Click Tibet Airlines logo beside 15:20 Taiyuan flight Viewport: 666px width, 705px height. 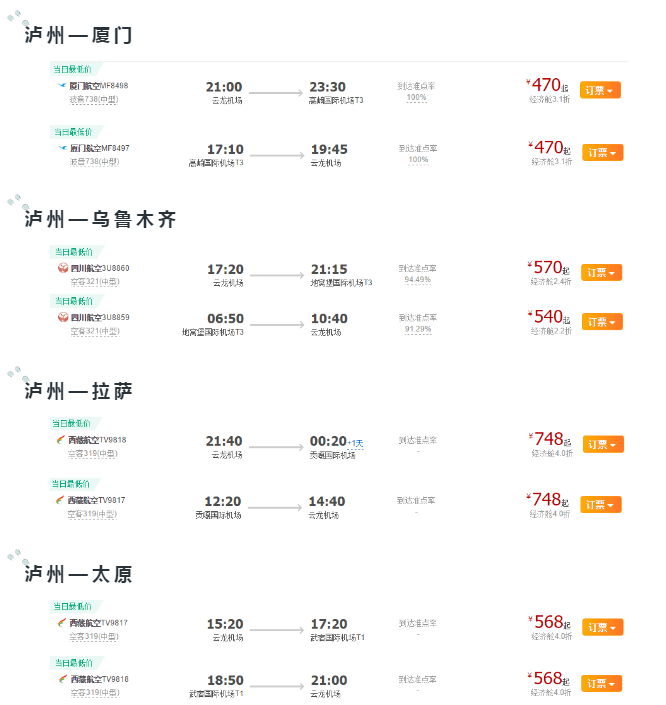pyautogui.click(x=62, y=623)
